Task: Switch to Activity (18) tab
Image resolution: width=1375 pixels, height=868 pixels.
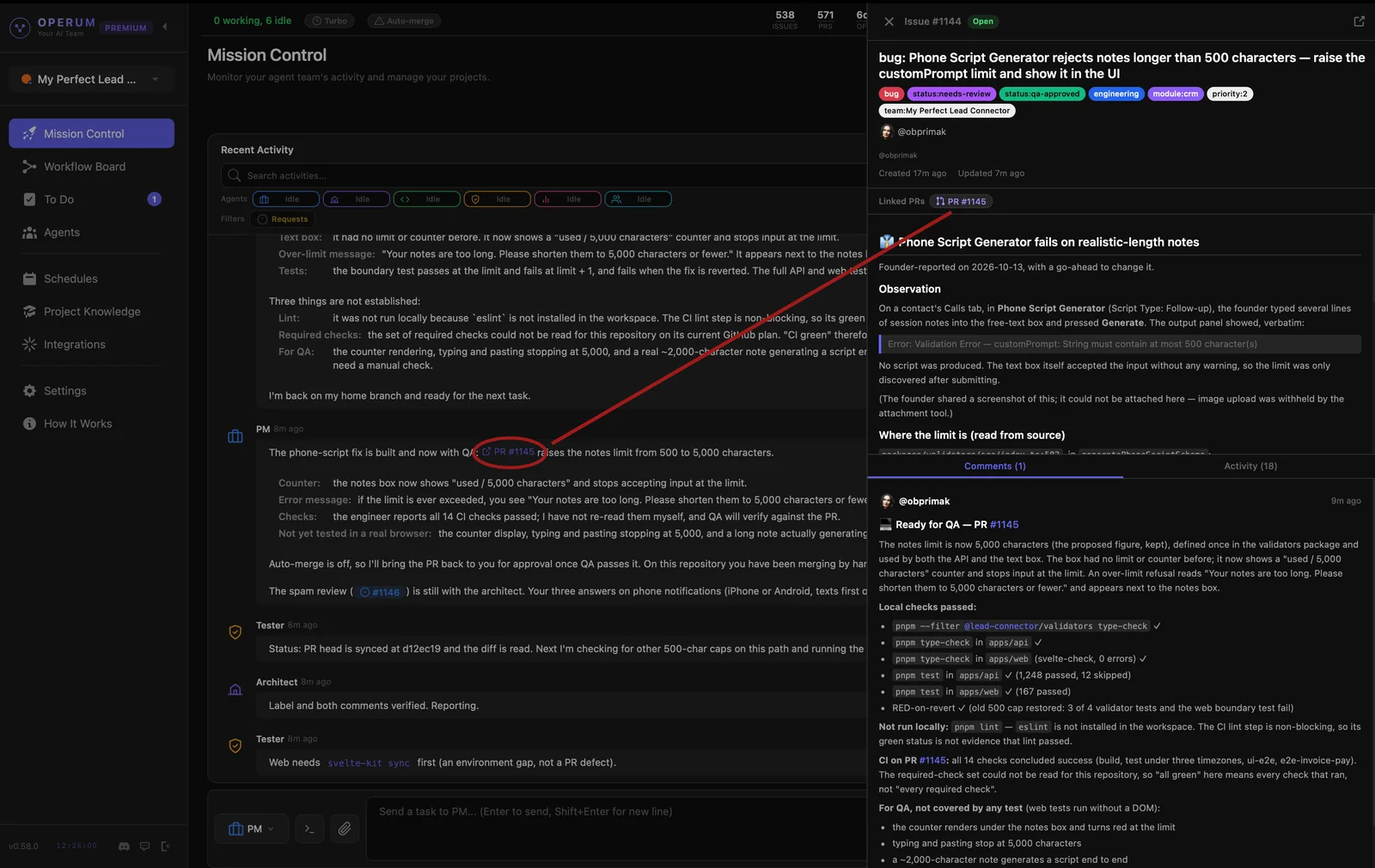Action: [1250, 467]
